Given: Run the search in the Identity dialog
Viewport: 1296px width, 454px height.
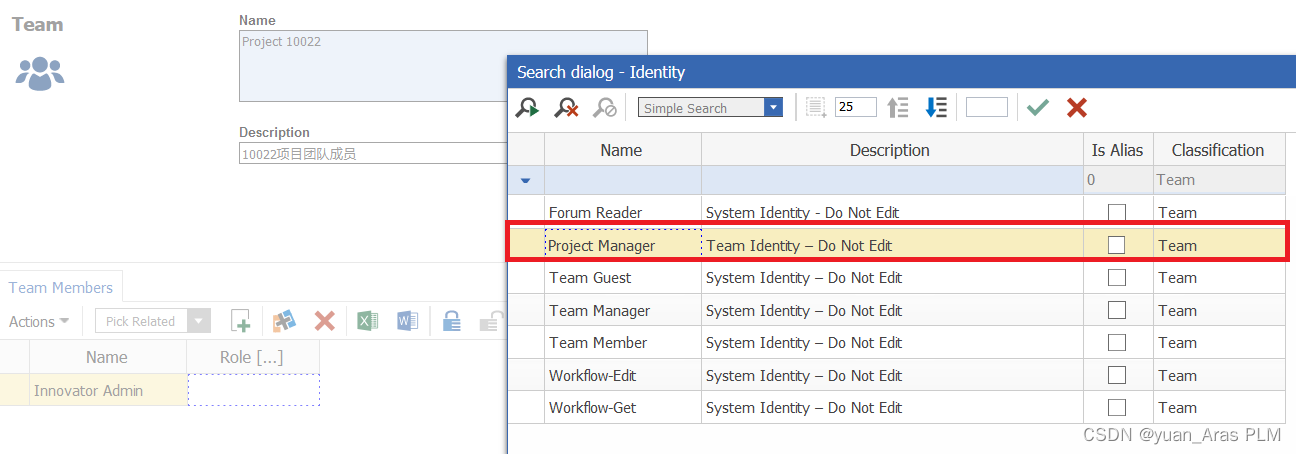Looking at the screenshot, I should pos(527,107).
